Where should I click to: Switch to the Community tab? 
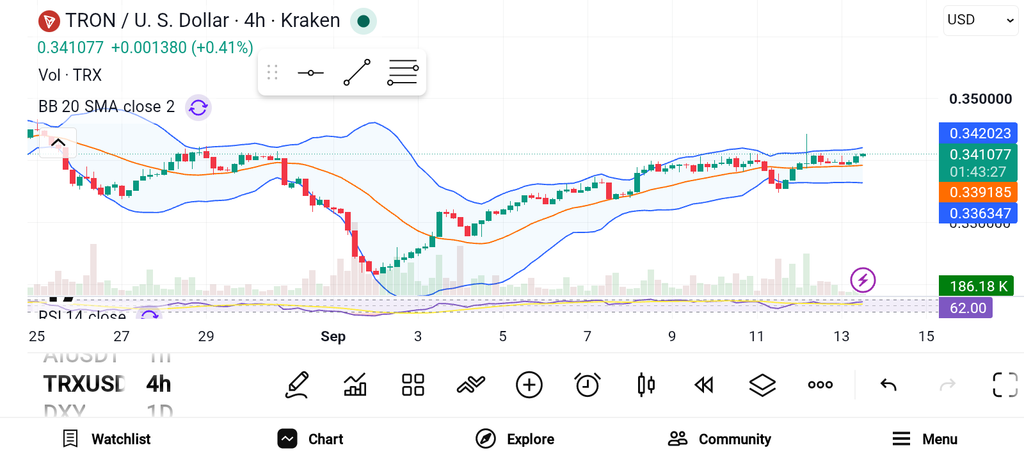point(720,439)
